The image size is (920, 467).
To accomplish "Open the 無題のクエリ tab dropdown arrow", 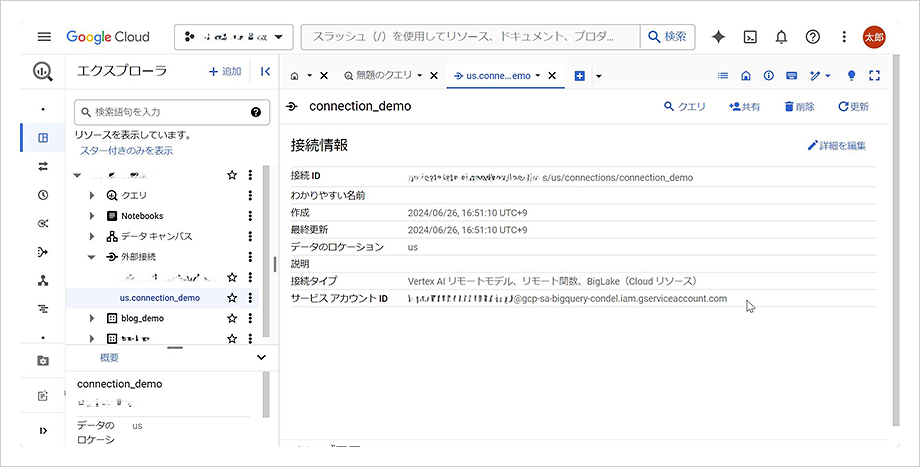I will point(420,76).
